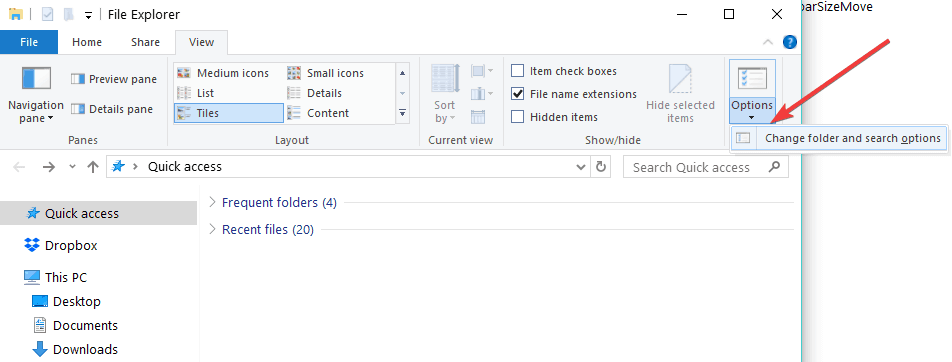The height and width of the screenshot is (362, 952).
Task: Open the Explorer help icon
Action: click(789, 42)
